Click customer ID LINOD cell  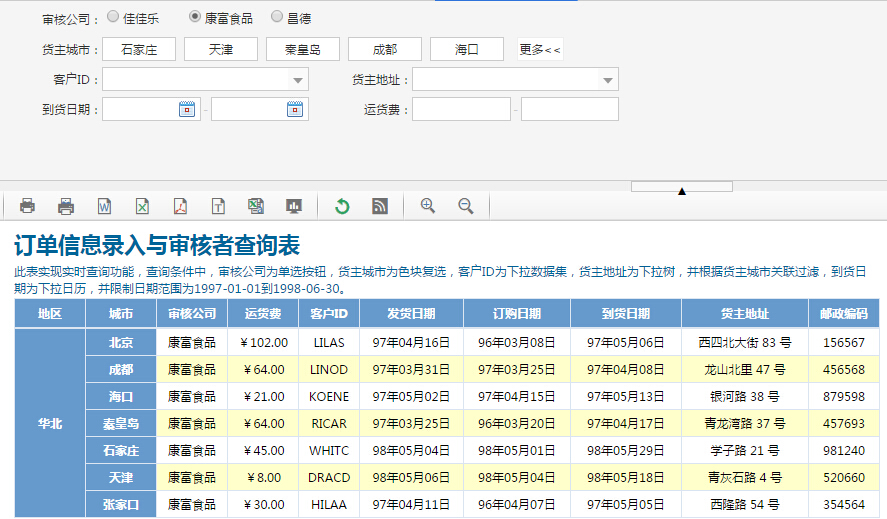coord(329,370)
